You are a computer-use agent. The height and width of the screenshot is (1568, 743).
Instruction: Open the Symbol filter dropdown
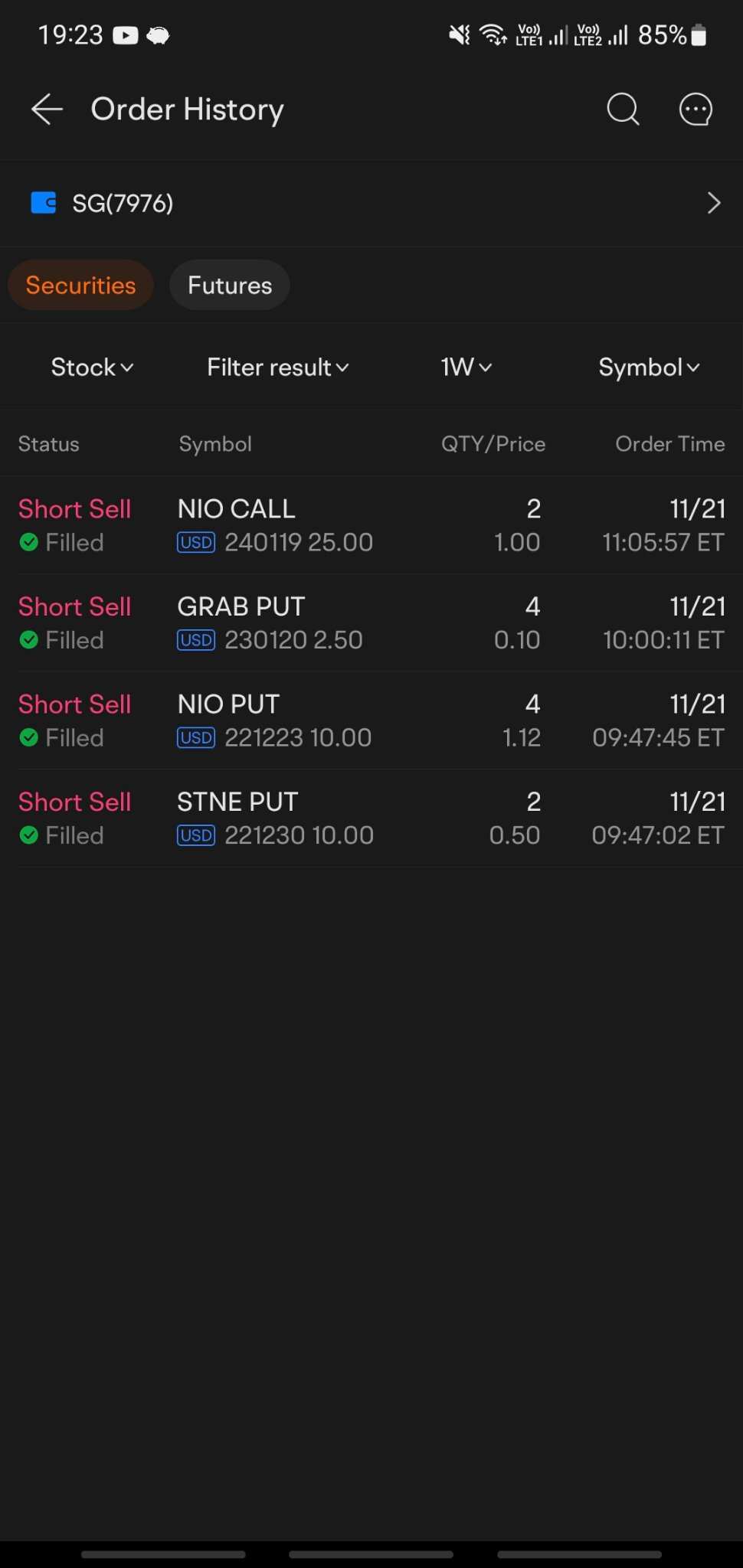pyautogui.click(x=649, y=367)
